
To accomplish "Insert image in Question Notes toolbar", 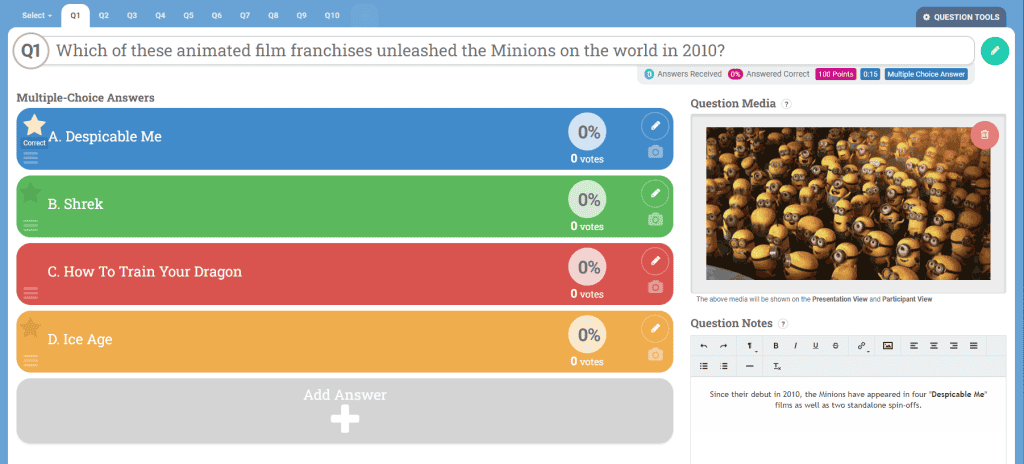I will point(888,346).
